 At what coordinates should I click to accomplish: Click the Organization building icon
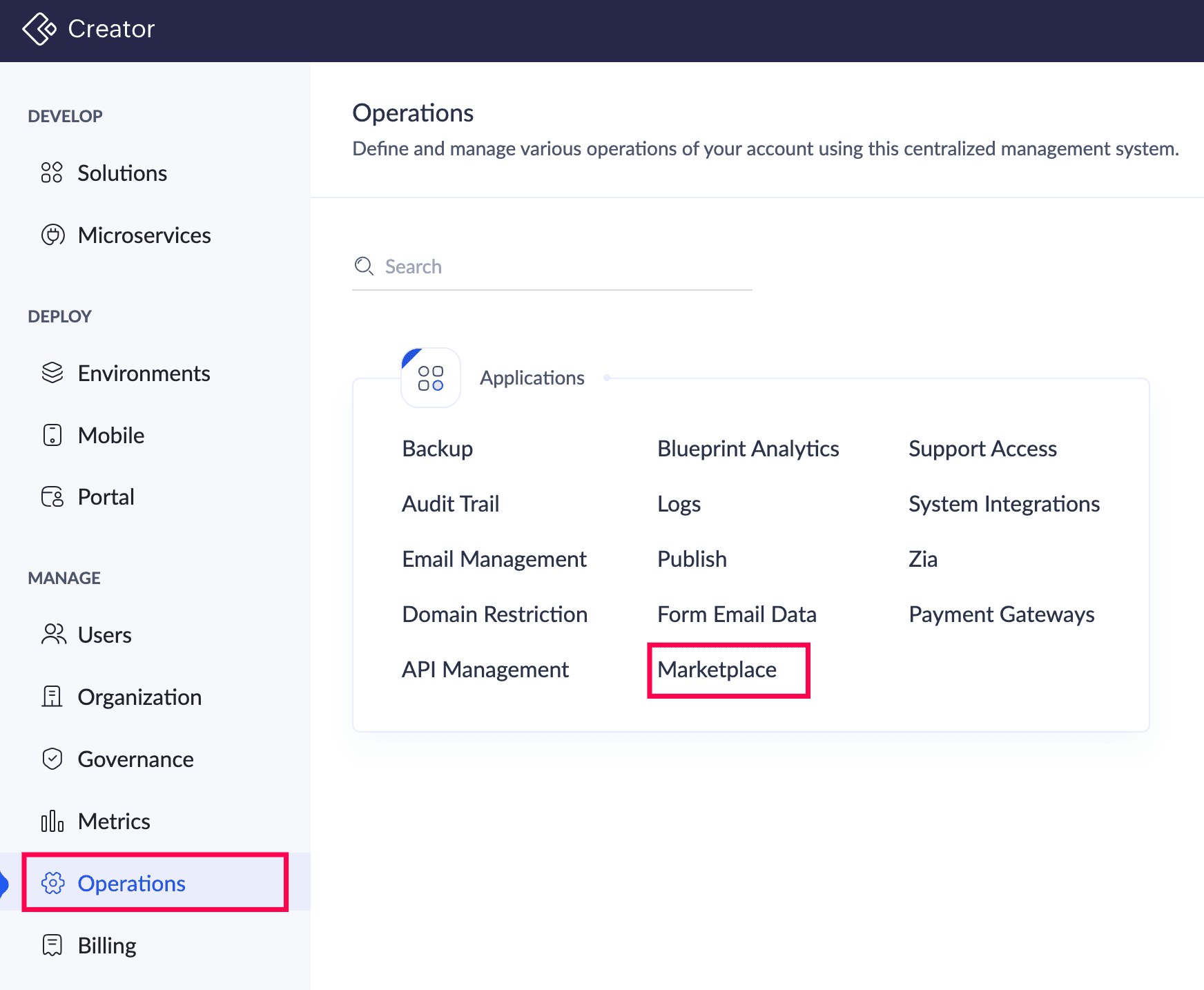click(x=52, y=697)
